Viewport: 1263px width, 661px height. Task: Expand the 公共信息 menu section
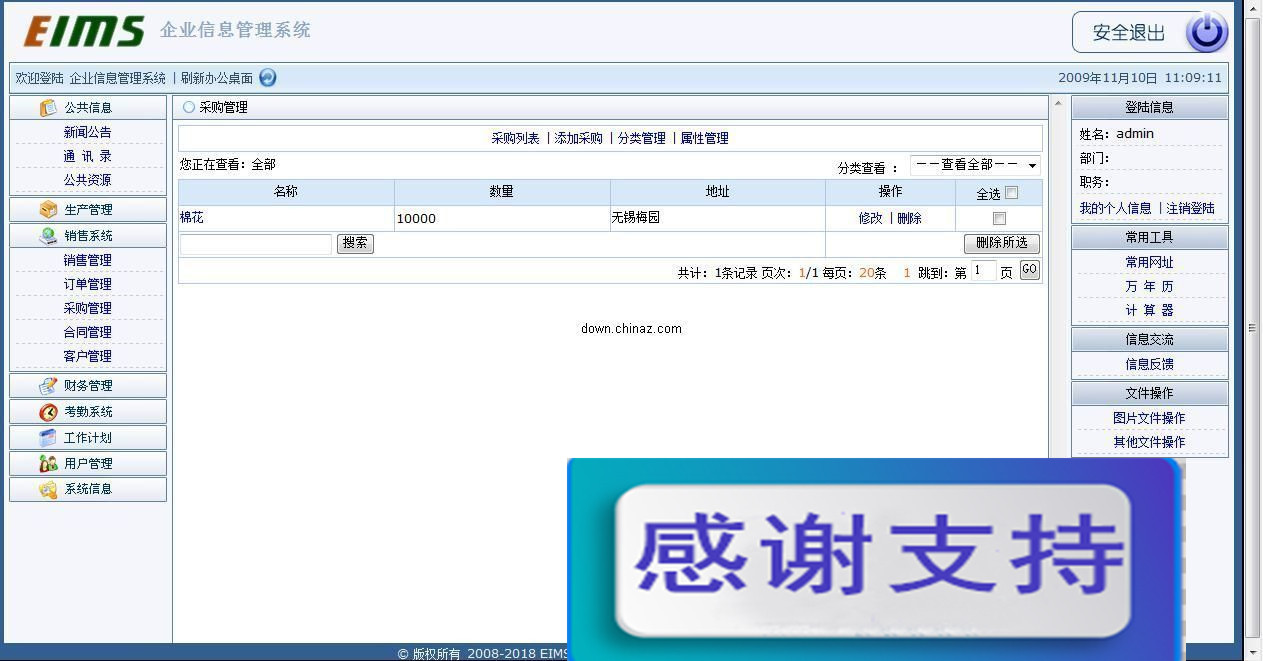88,107
